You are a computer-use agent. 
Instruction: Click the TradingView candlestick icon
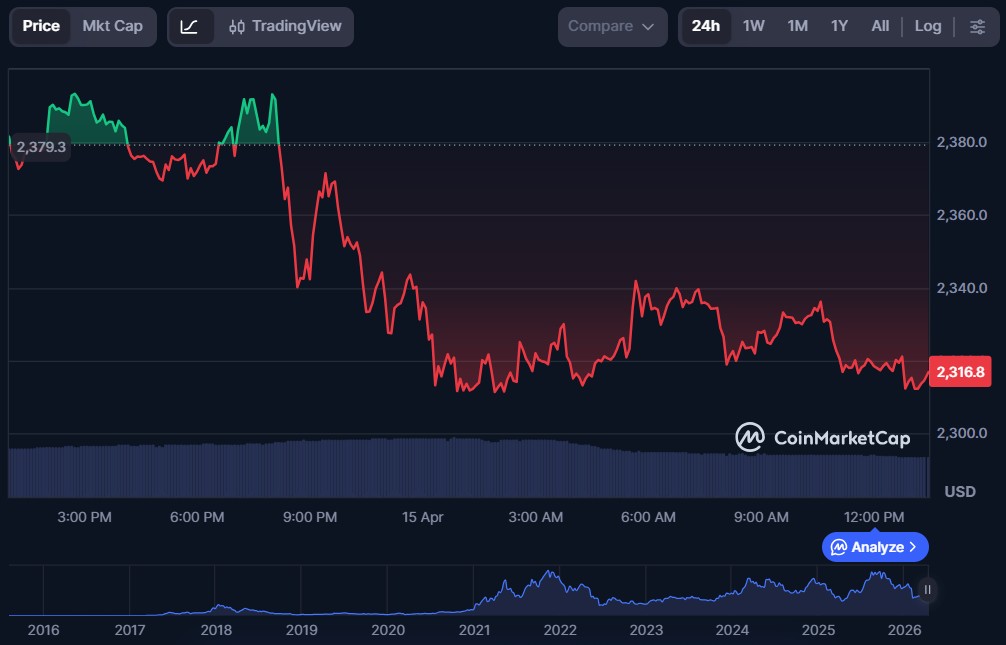237,26
